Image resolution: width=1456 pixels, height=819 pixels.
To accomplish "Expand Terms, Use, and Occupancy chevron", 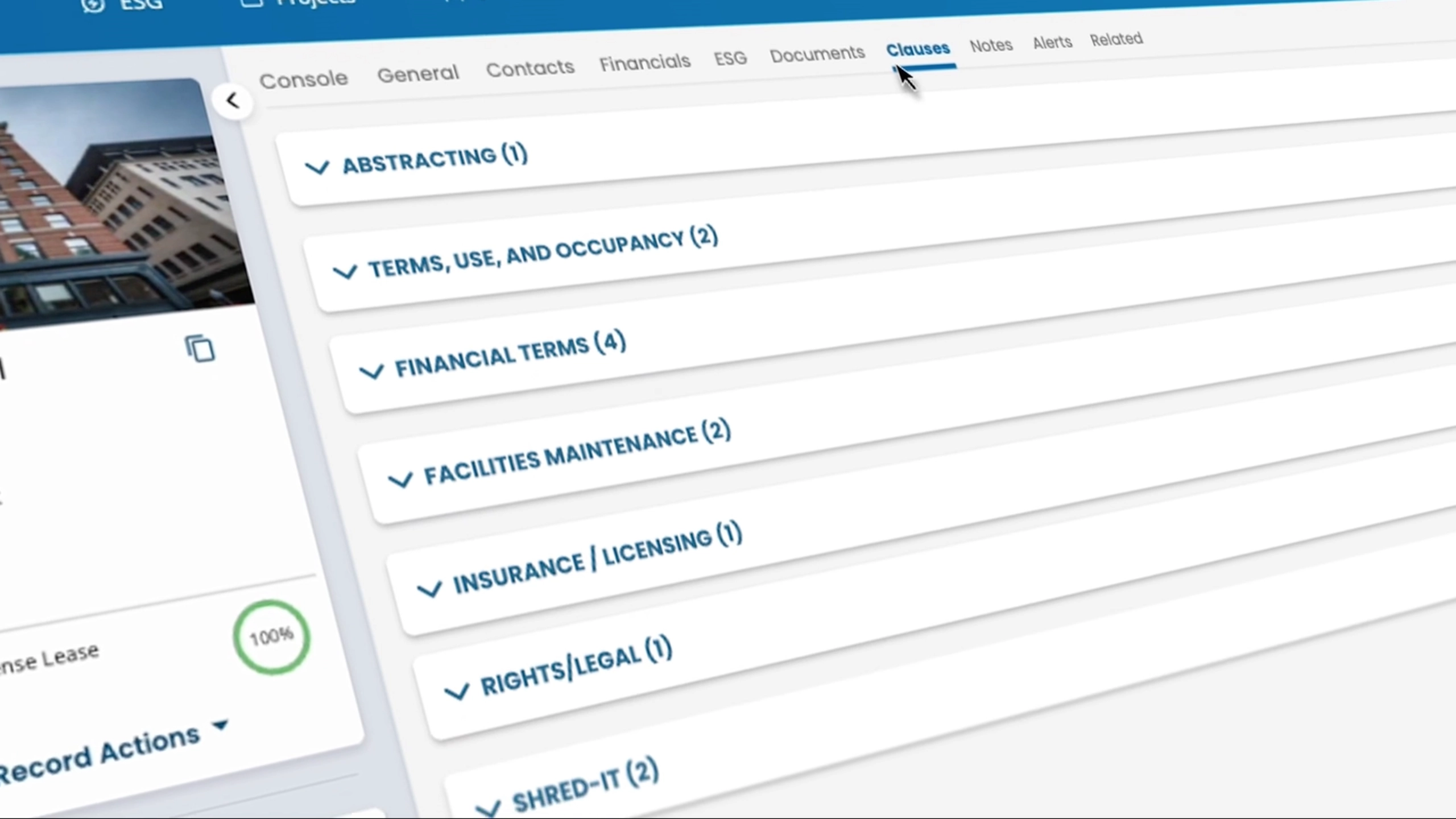I will [345, 272].
